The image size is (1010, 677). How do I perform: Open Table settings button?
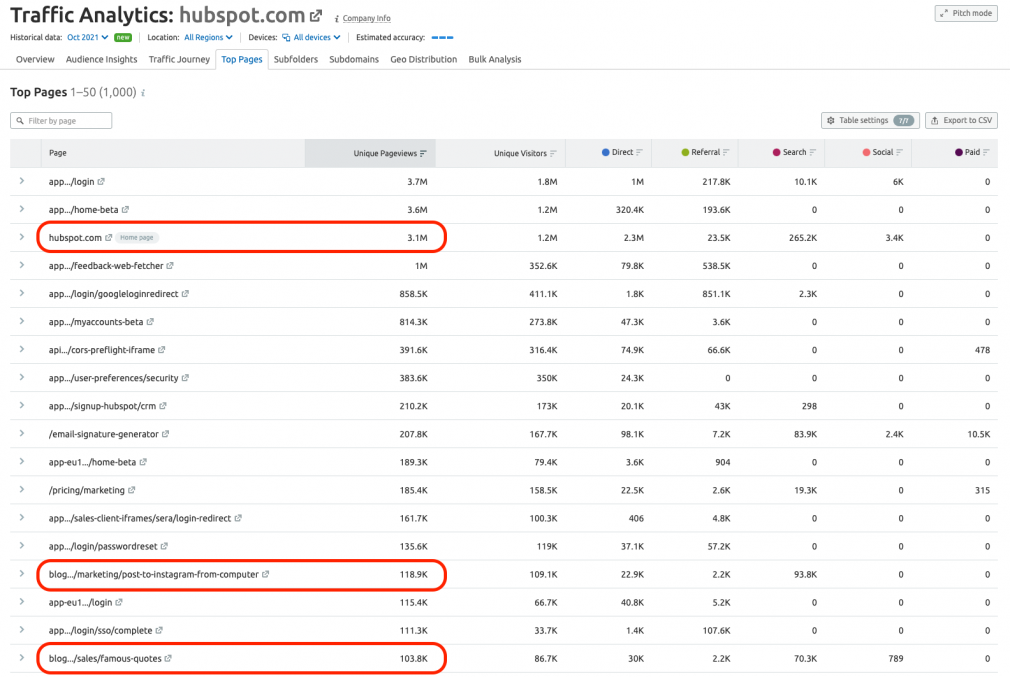(x=870, y=120)
